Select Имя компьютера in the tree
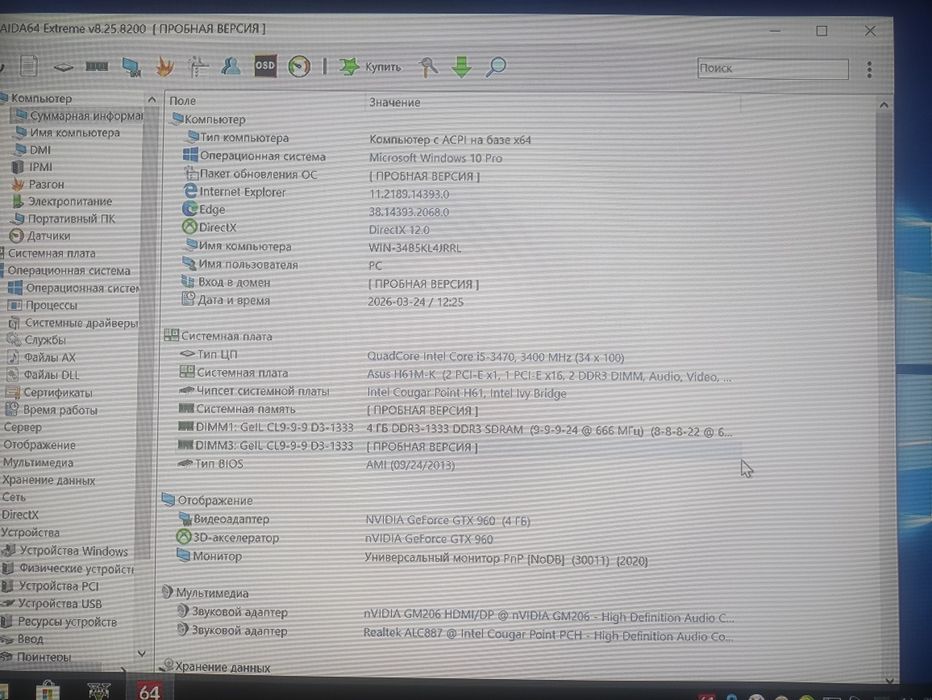Screen dimensions: 932x700 68,133
